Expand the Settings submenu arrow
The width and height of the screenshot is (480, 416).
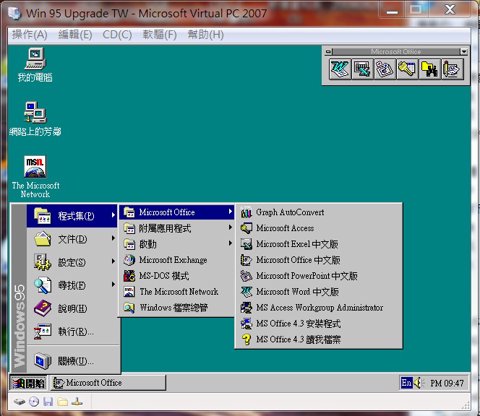coord(113,261)
